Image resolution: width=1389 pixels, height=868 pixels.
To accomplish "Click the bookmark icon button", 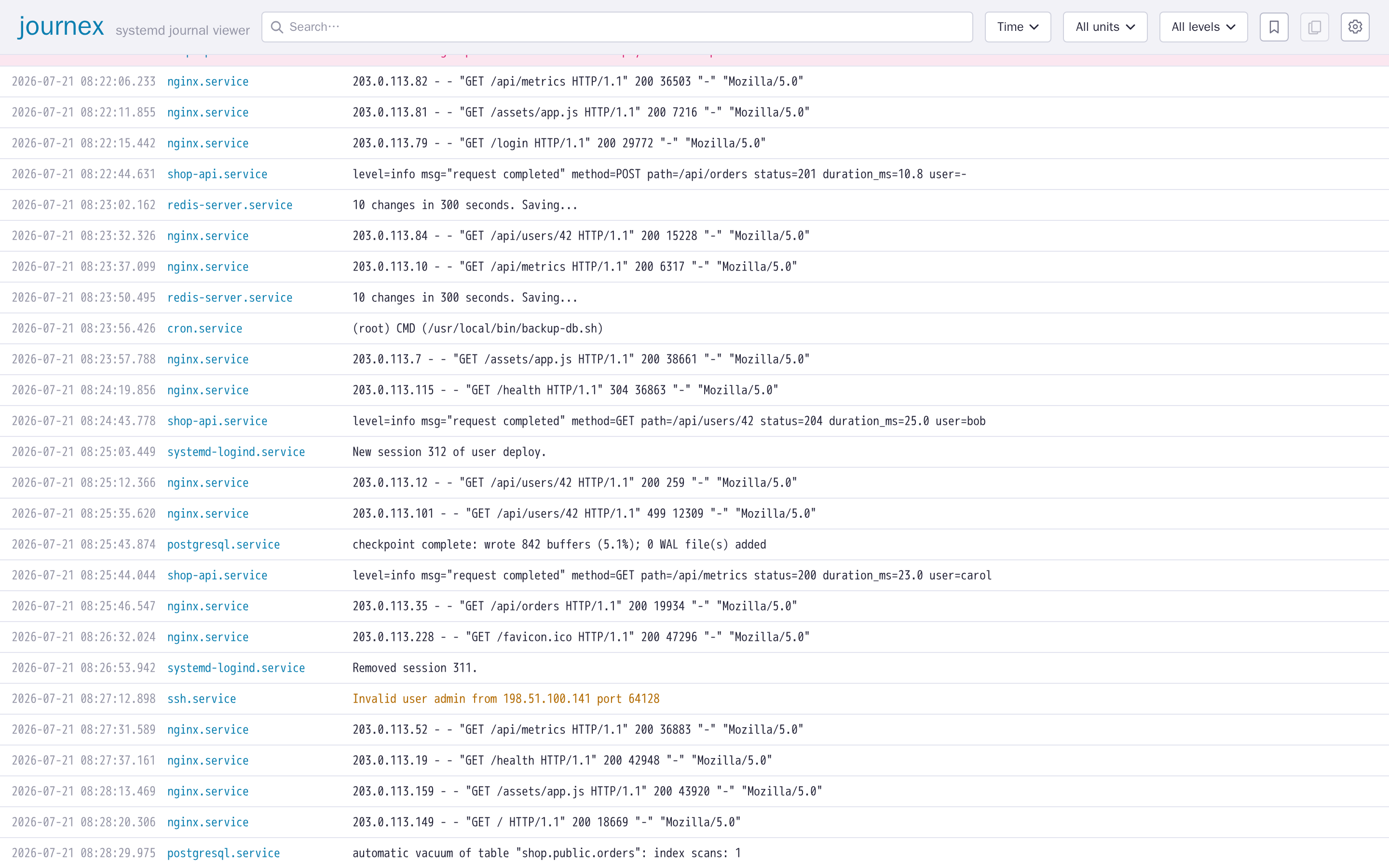I will click(1274, 27).
